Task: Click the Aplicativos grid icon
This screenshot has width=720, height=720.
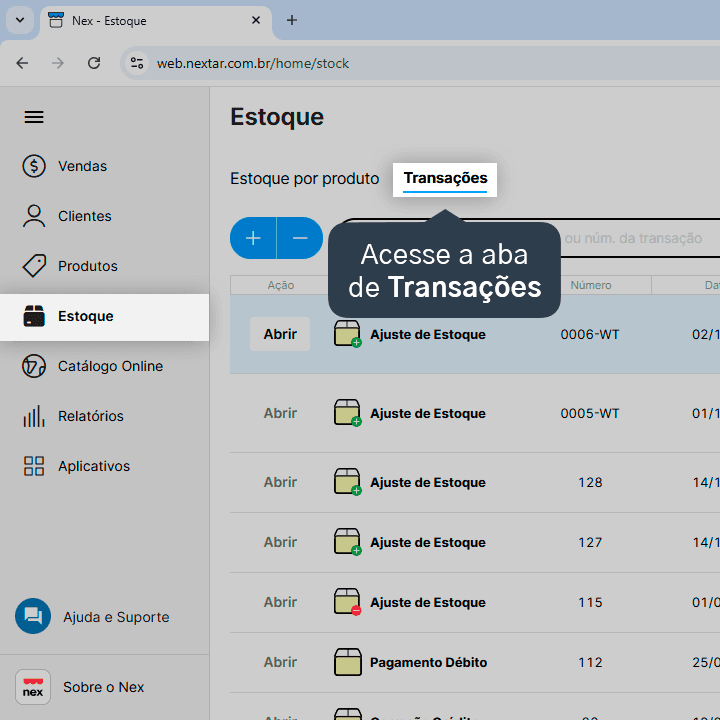Action: [x=34, y=466]
